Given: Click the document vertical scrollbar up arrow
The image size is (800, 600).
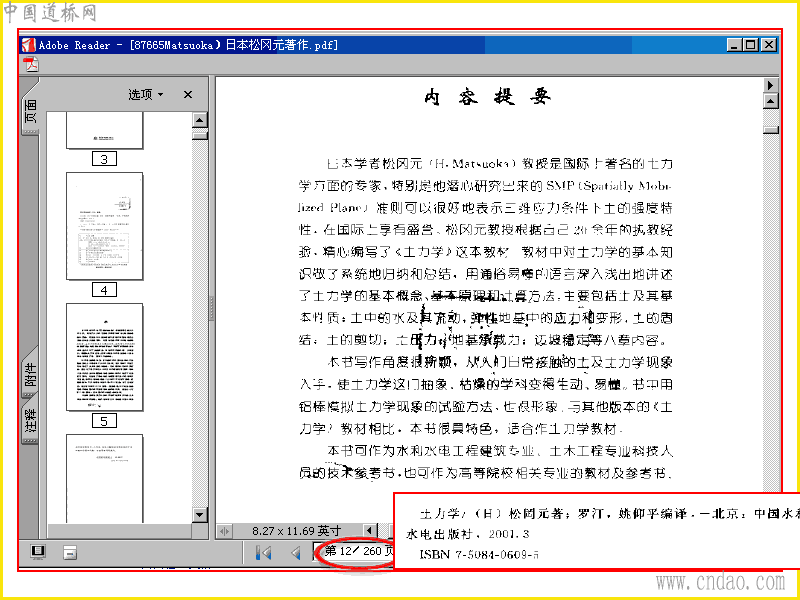Looking at the screenshot, I should point(770,101).
